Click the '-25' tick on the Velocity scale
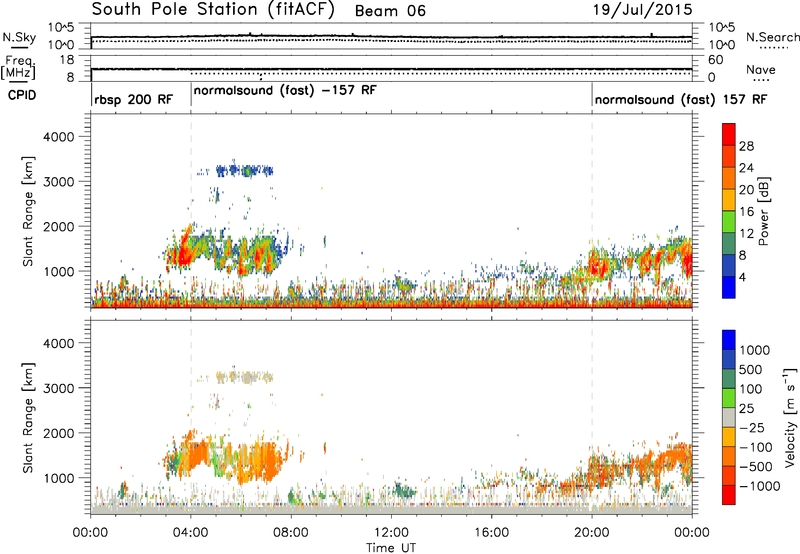Screen dimensions: 800x554 [755, 428]
